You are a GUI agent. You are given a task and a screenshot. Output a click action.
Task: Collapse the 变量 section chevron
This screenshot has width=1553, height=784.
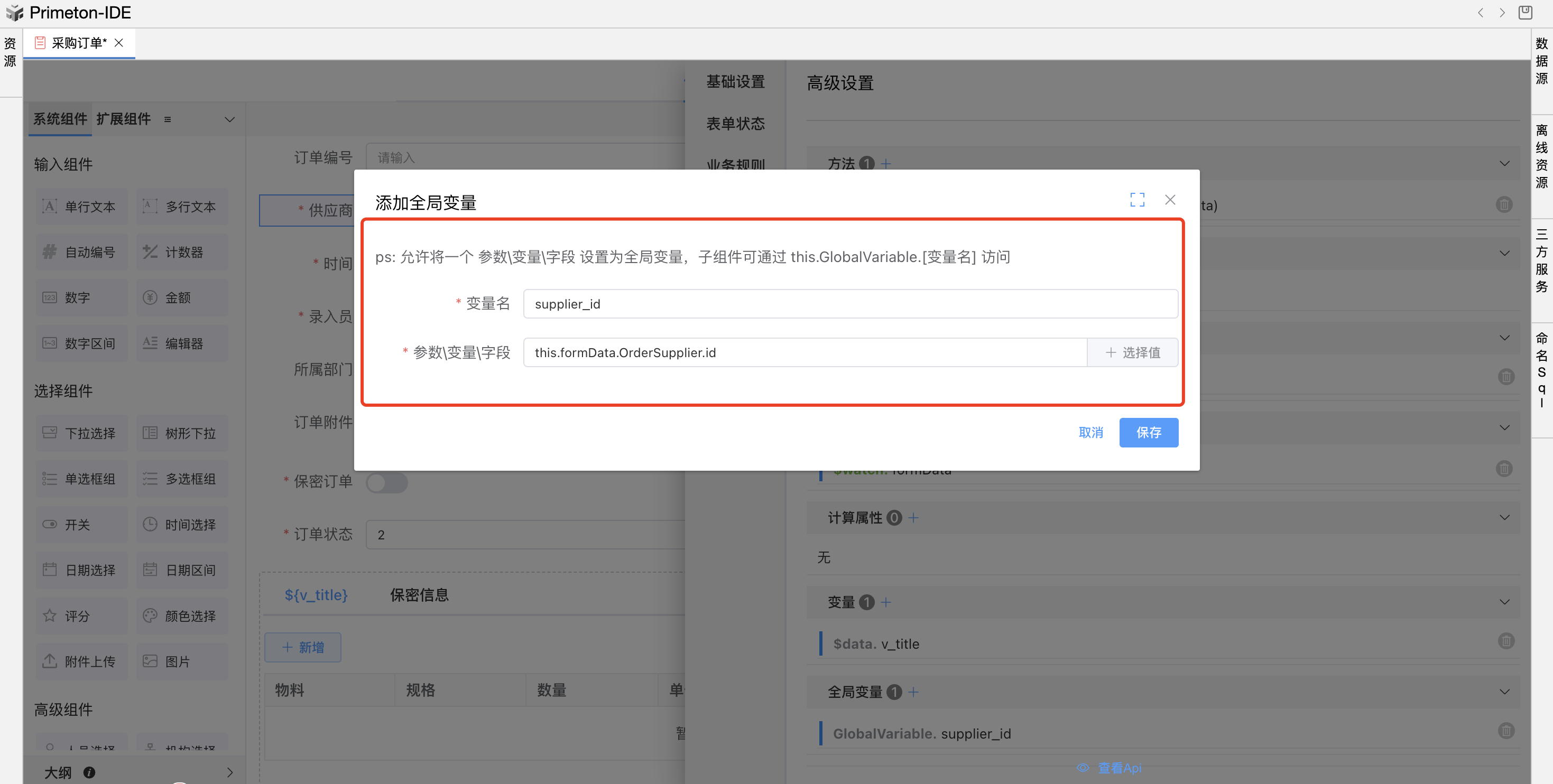(x=1504, y=602)
